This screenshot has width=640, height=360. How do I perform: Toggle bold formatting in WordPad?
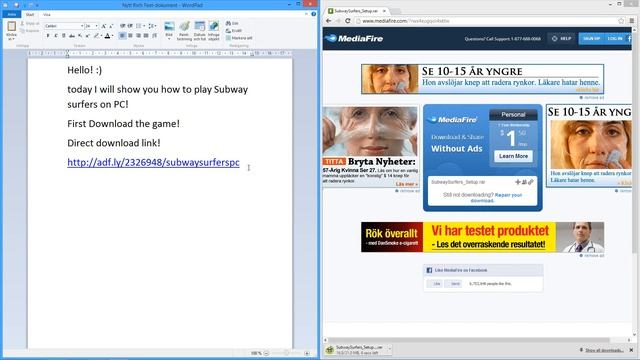coord(48,36)
